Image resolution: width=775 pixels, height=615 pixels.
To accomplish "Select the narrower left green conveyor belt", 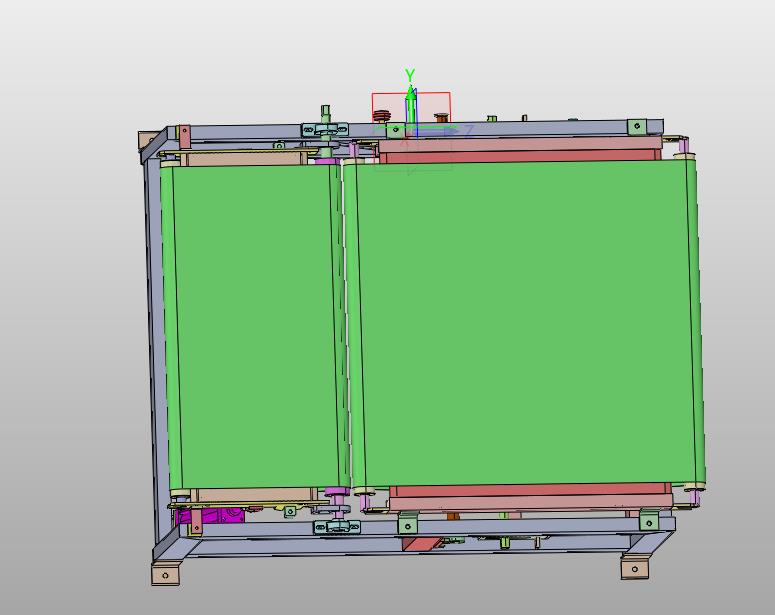I will 255,326.
